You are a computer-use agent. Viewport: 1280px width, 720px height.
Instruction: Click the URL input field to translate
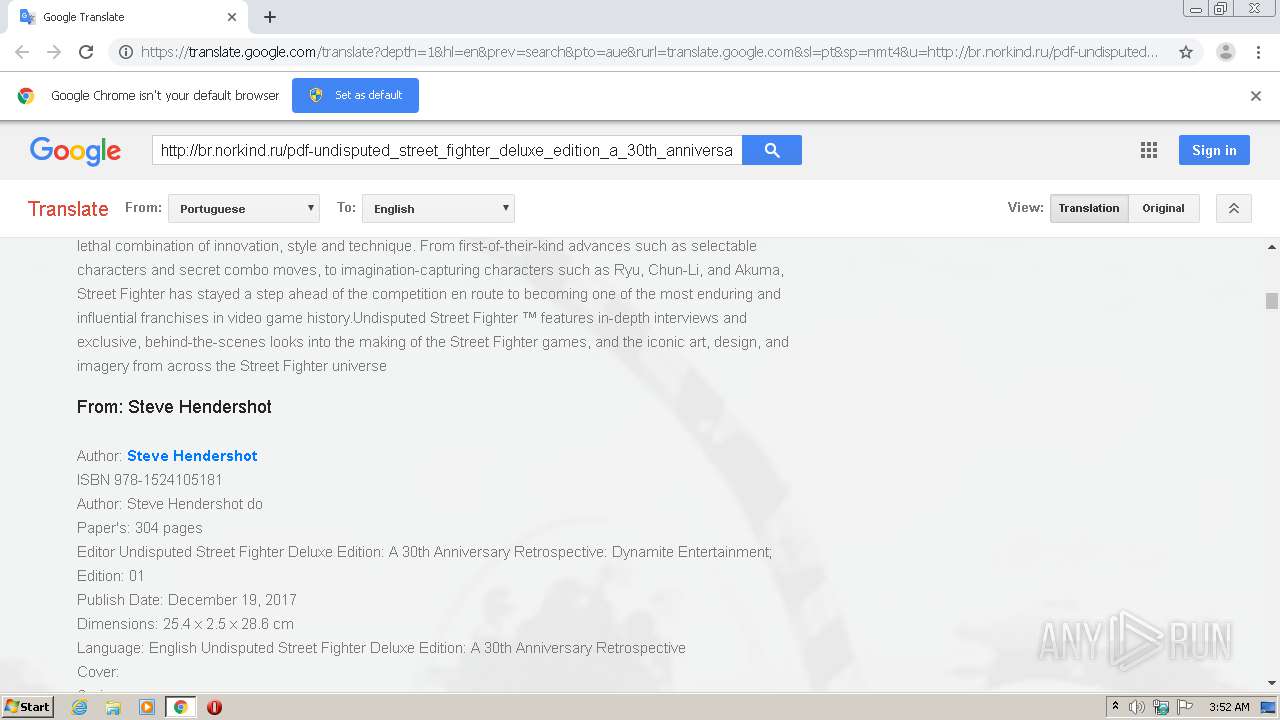coord(447,150)
